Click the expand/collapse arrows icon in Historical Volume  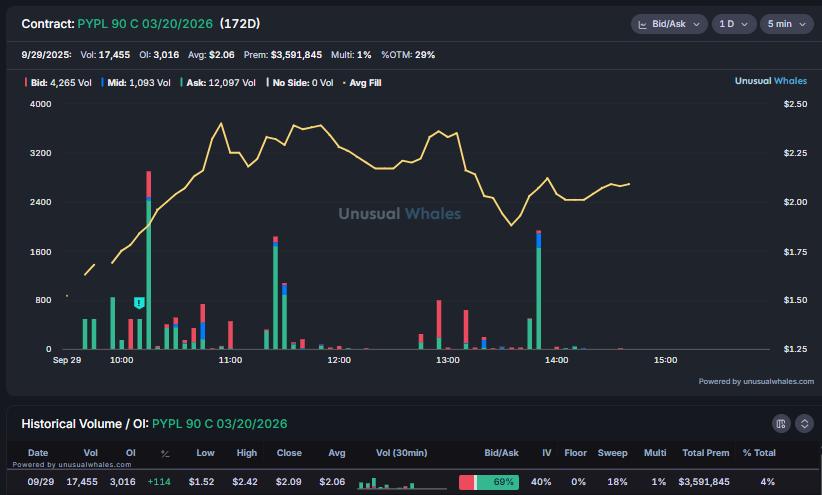[x=804, y=424]
